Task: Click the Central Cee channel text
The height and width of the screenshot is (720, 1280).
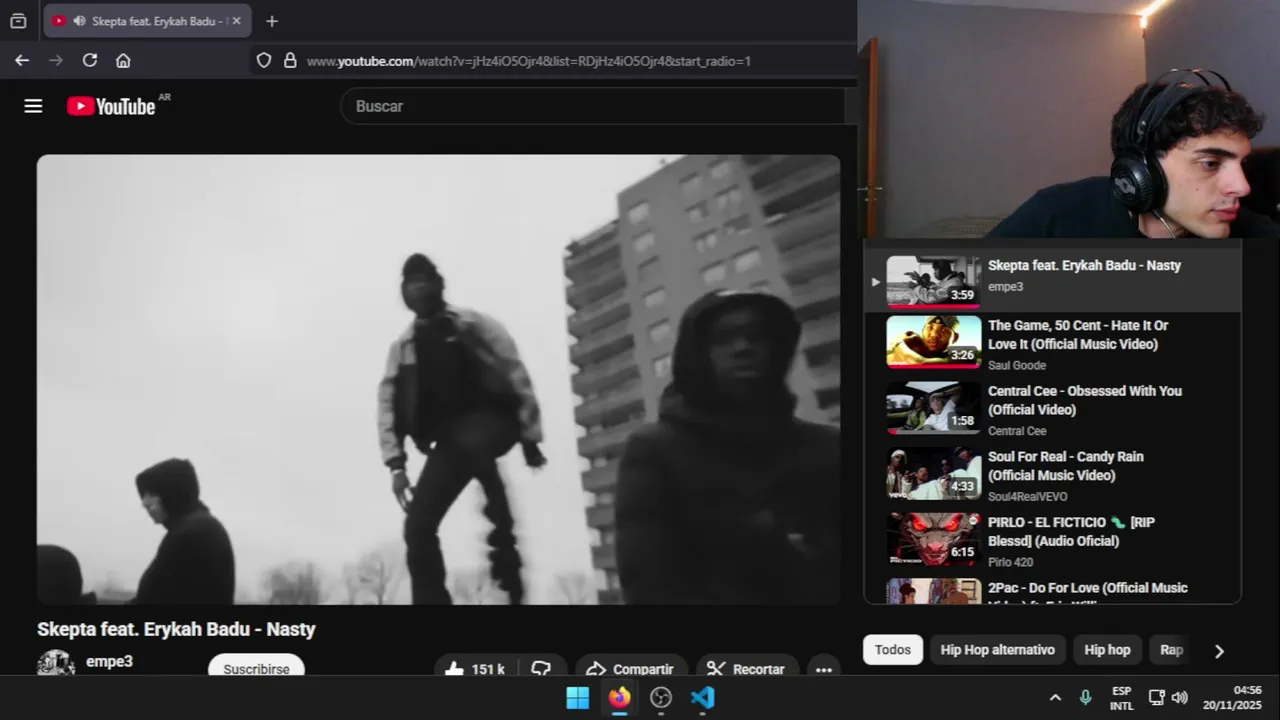Action: pos(1017,431)
